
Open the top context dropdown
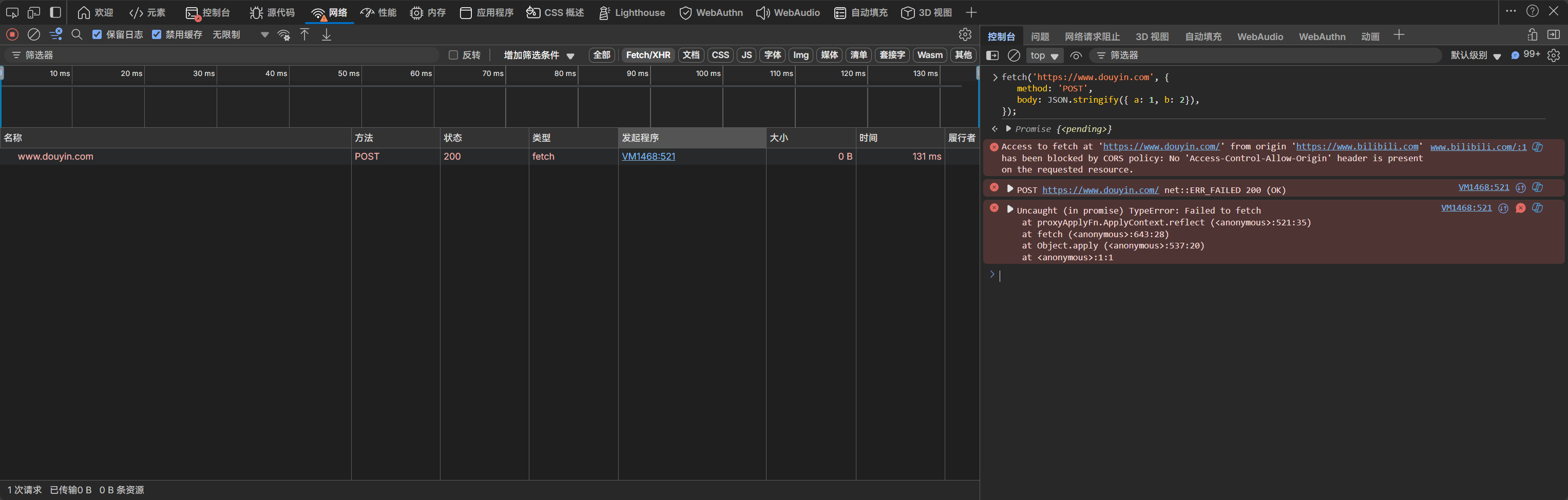point(1043,55)
